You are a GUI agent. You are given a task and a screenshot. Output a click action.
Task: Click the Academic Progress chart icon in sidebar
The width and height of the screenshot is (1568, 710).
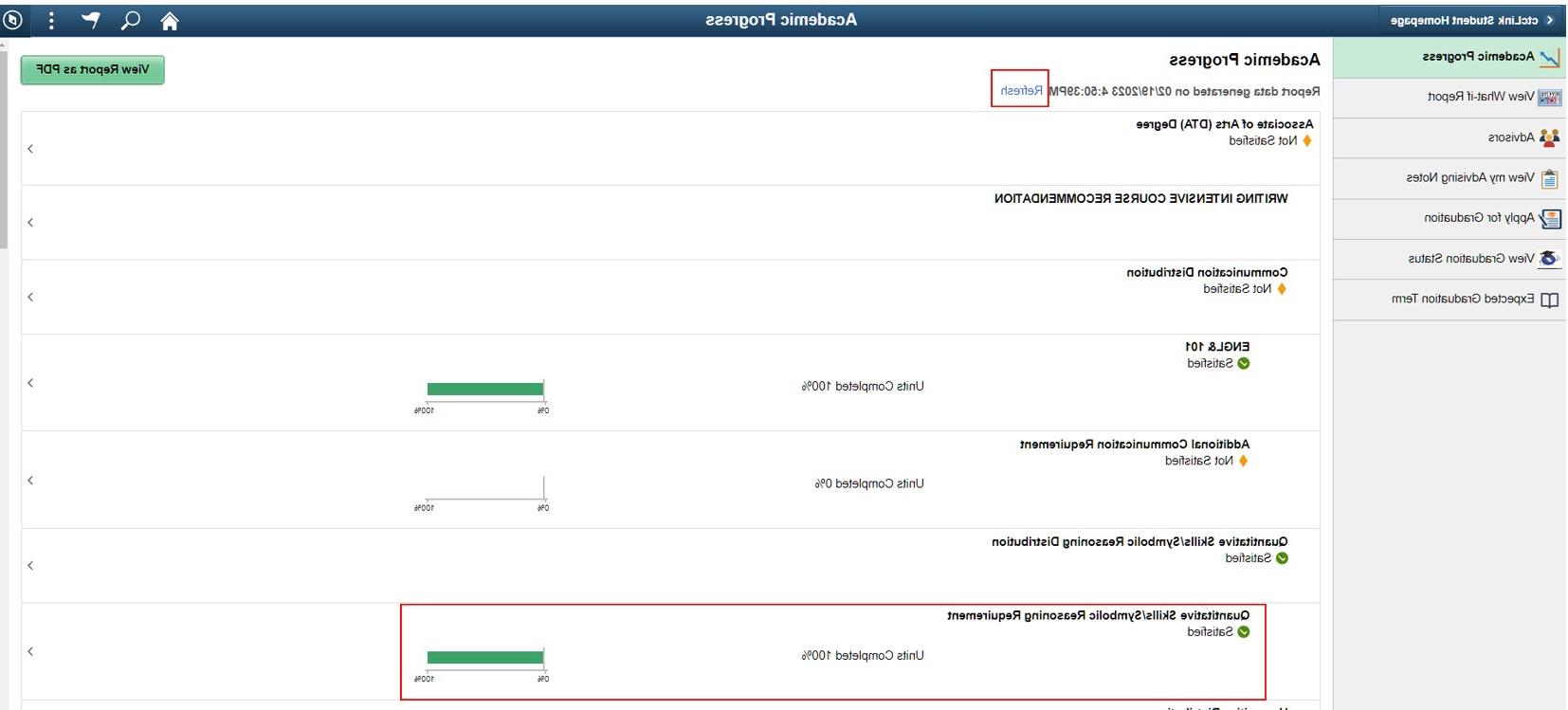[x=1549, y=58]
